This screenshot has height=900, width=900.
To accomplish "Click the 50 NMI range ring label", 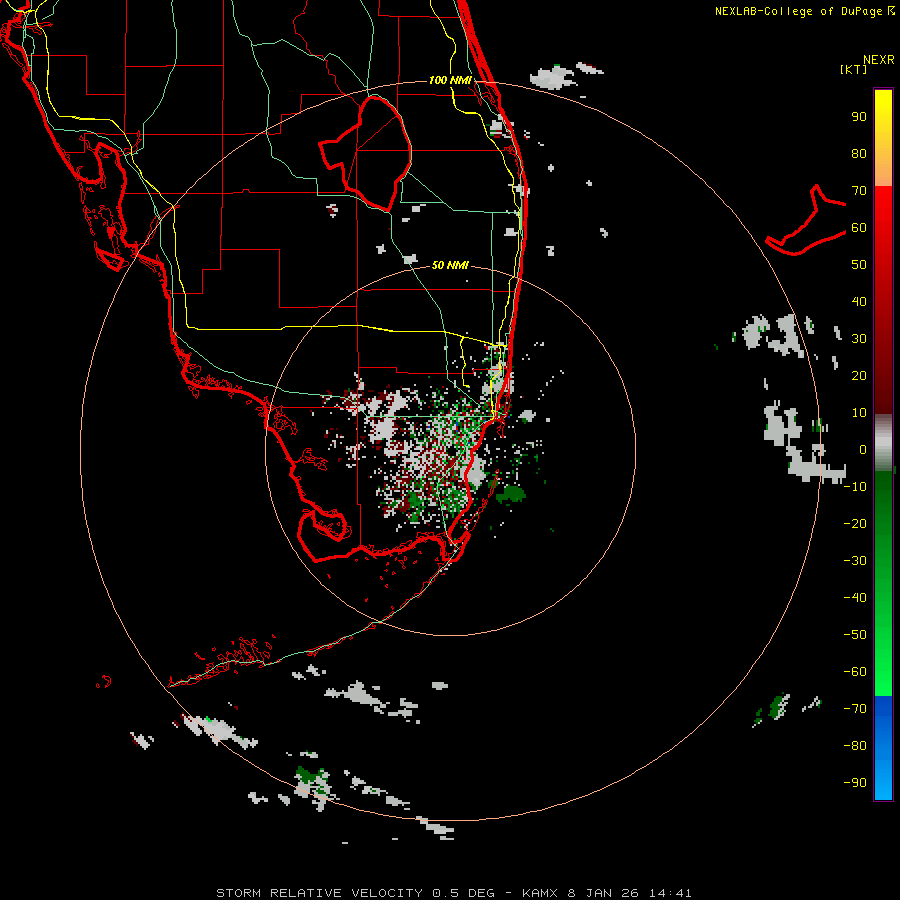I will pyautogui.click(x=450, y=265).
